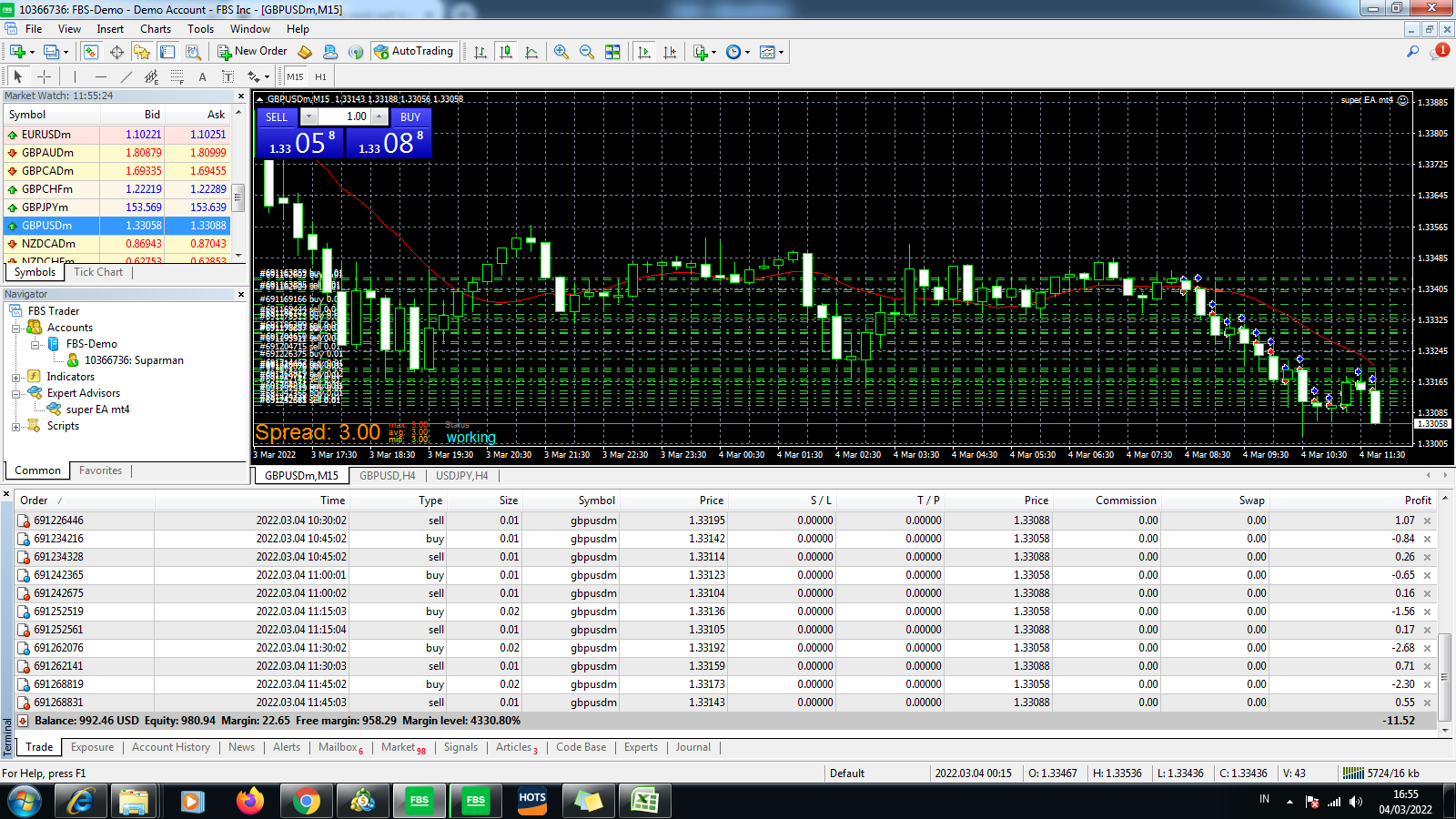Toggle Candlesticks chart mode
The image size is (1456, 819).
pos(506,52)
